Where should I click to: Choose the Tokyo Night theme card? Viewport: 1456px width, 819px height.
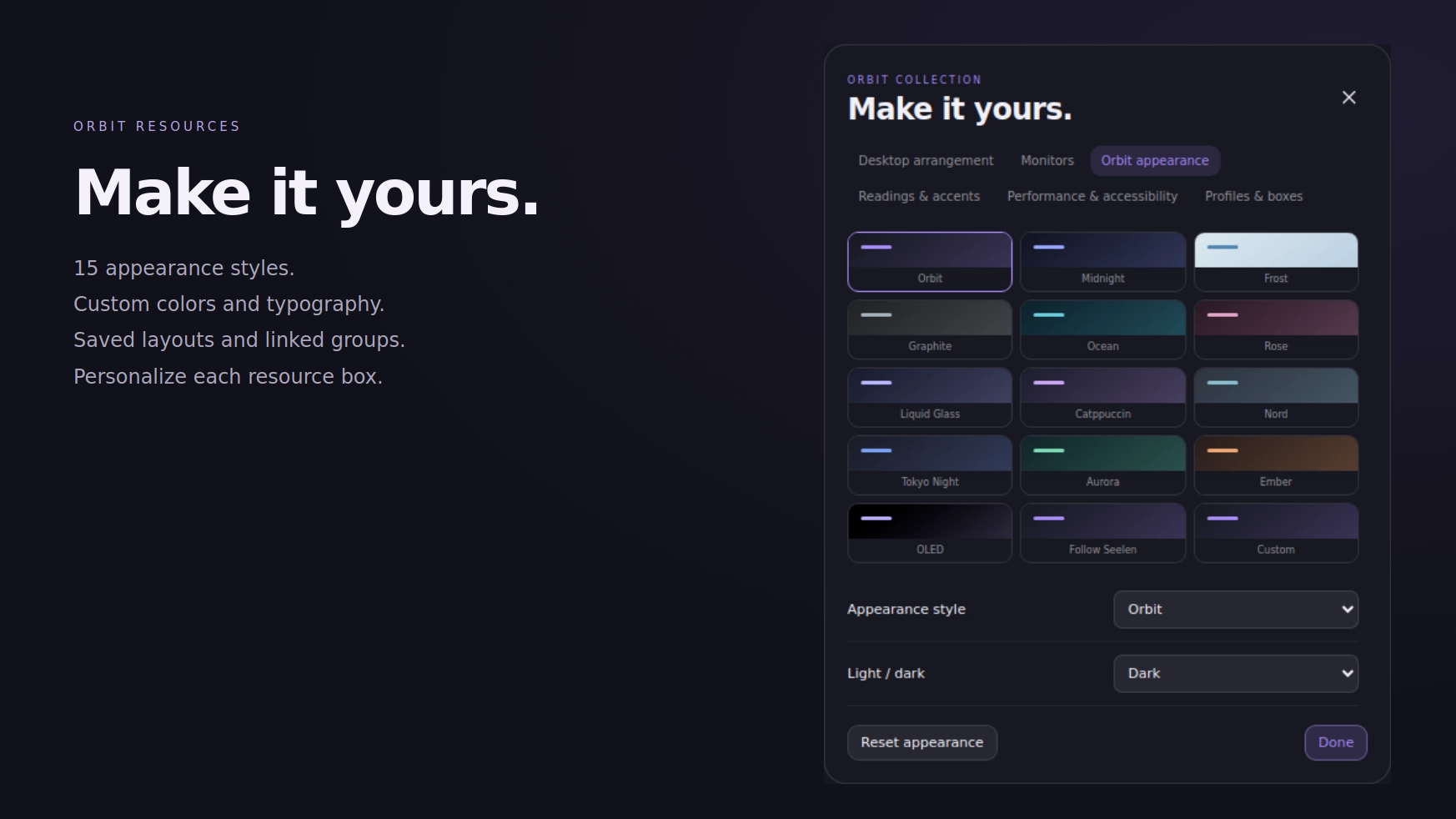pyautogui.click(x=930, y=465)
